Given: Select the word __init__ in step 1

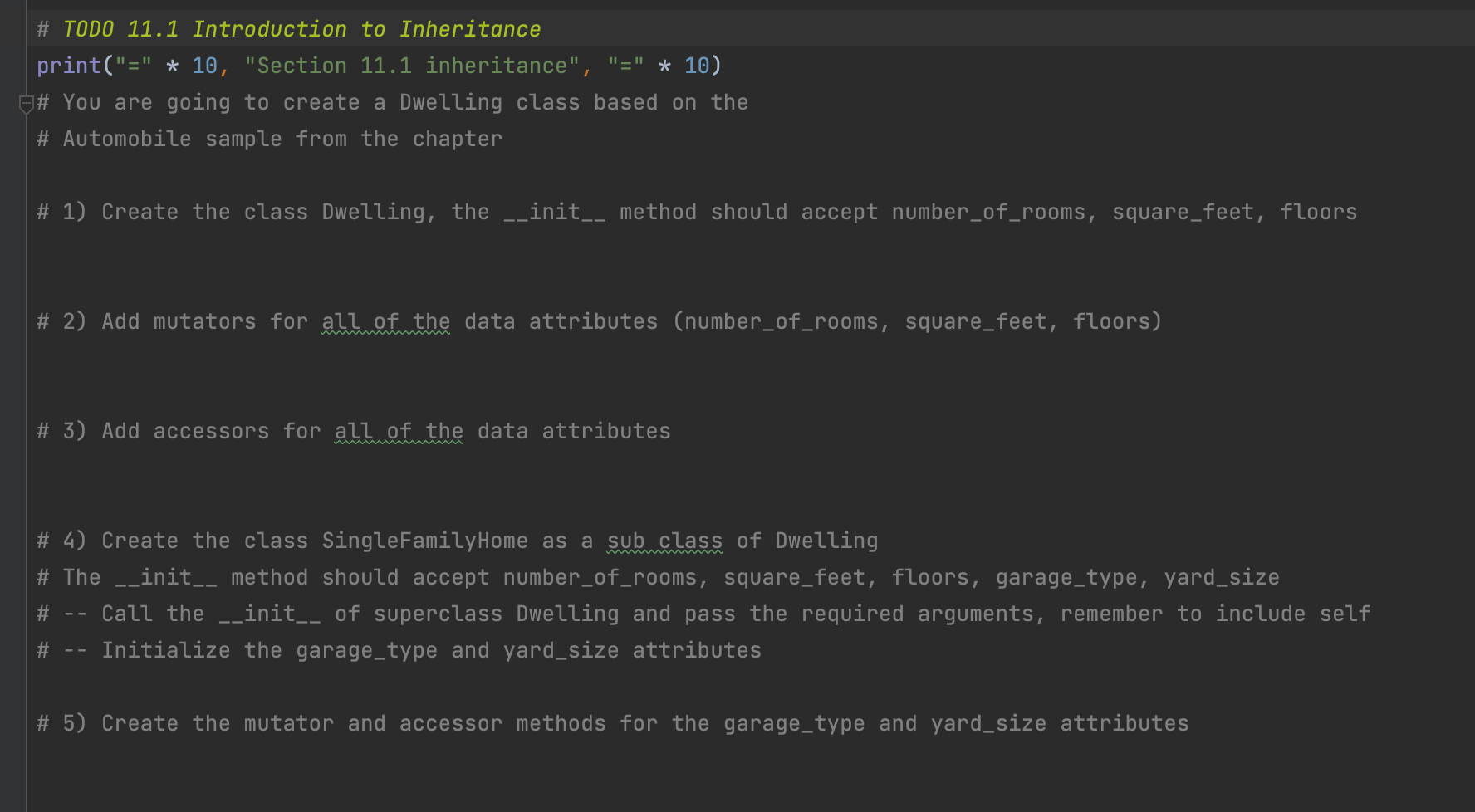Looking at the screenshot, I should (556, 212).
